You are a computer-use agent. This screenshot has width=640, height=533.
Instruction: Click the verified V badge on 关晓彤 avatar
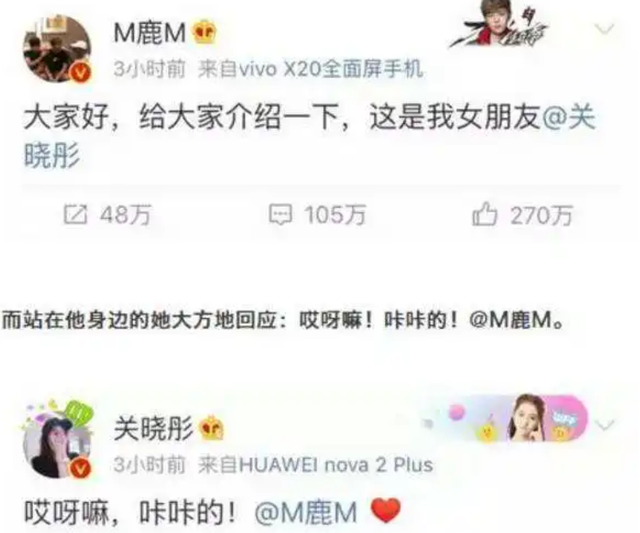pyautogui.click(x=80, y=468)
